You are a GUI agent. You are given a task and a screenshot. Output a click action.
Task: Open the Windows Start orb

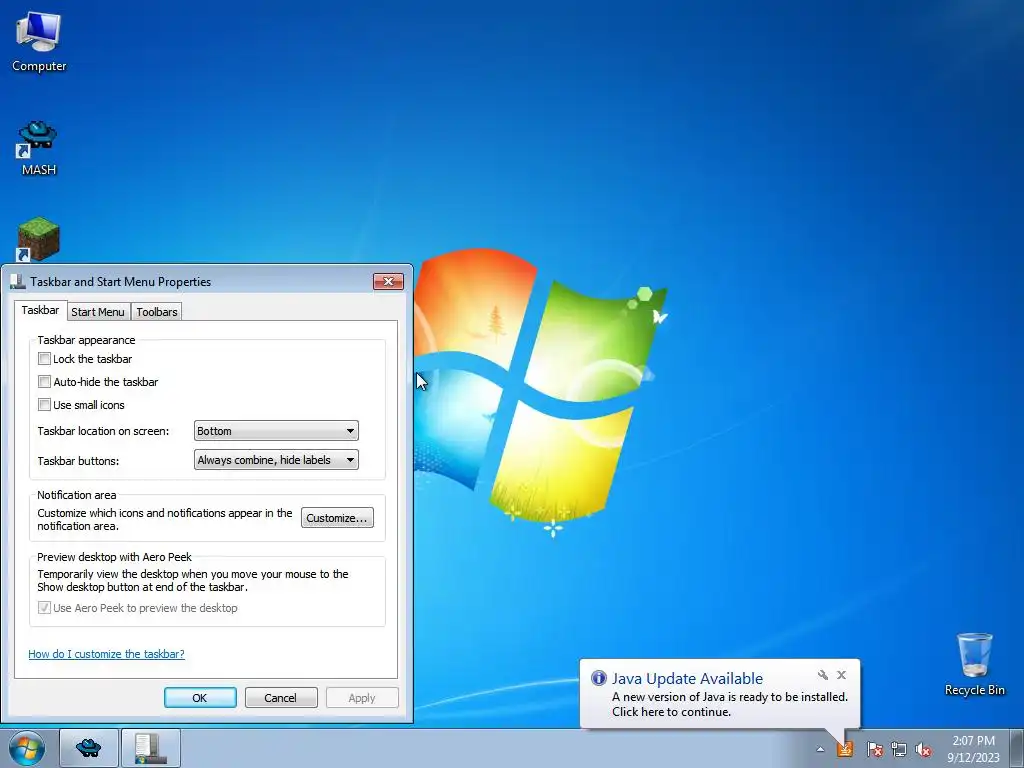pyautogui.click(x=27, y=748)
